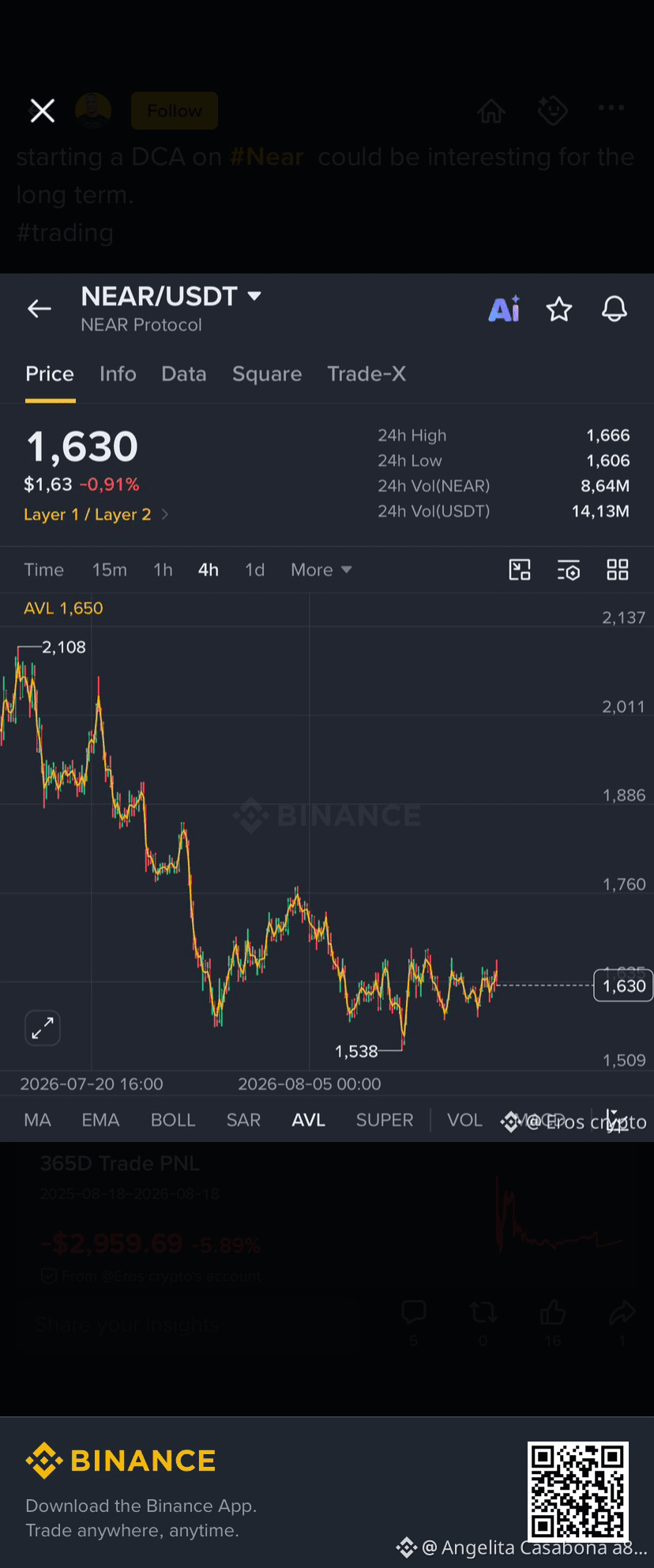Select the 1h interval

163,570
